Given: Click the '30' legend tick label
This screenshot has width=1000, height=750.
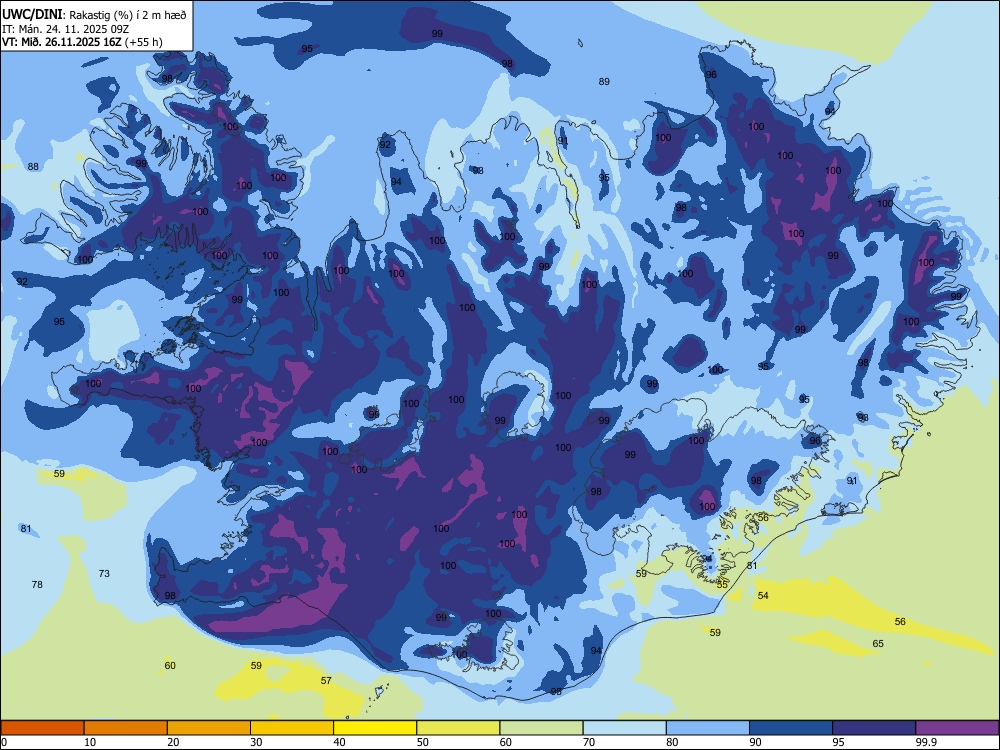Looking at the screenshot, I should point(256,742).
